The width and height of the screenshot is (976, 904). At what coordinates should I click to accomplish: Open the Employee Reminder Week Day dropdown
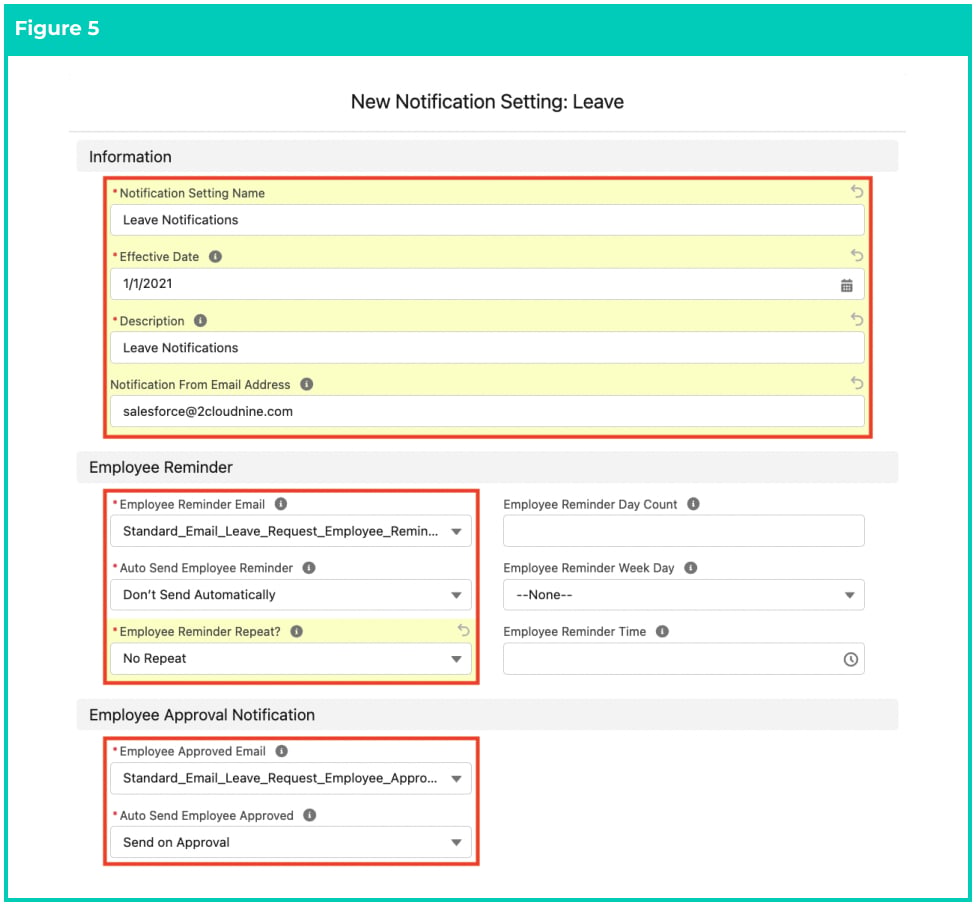click(683, 595)
